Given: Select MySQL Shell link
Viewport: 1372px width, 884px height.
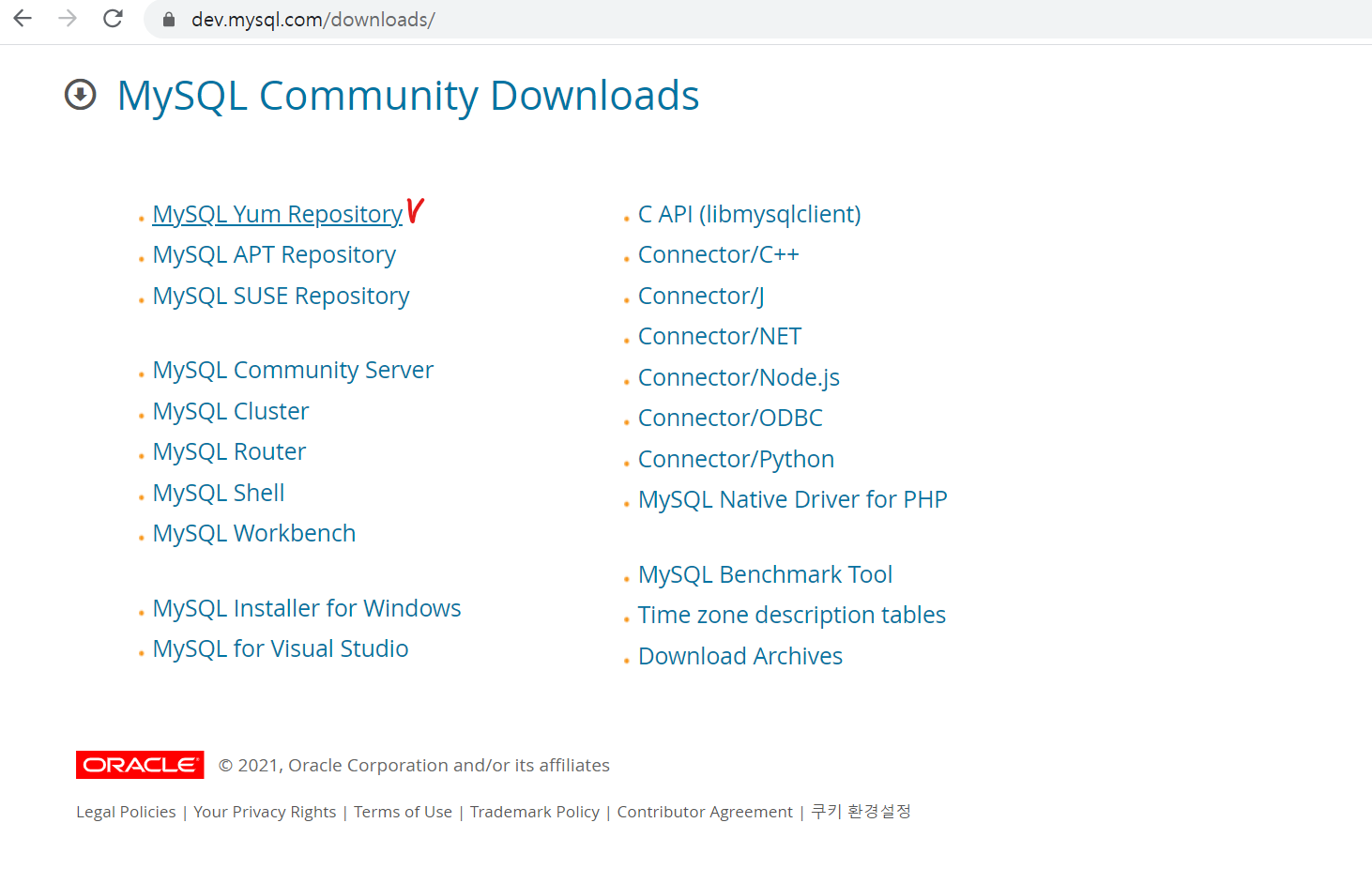Looking at the screenshot, I should coord(219,493).
